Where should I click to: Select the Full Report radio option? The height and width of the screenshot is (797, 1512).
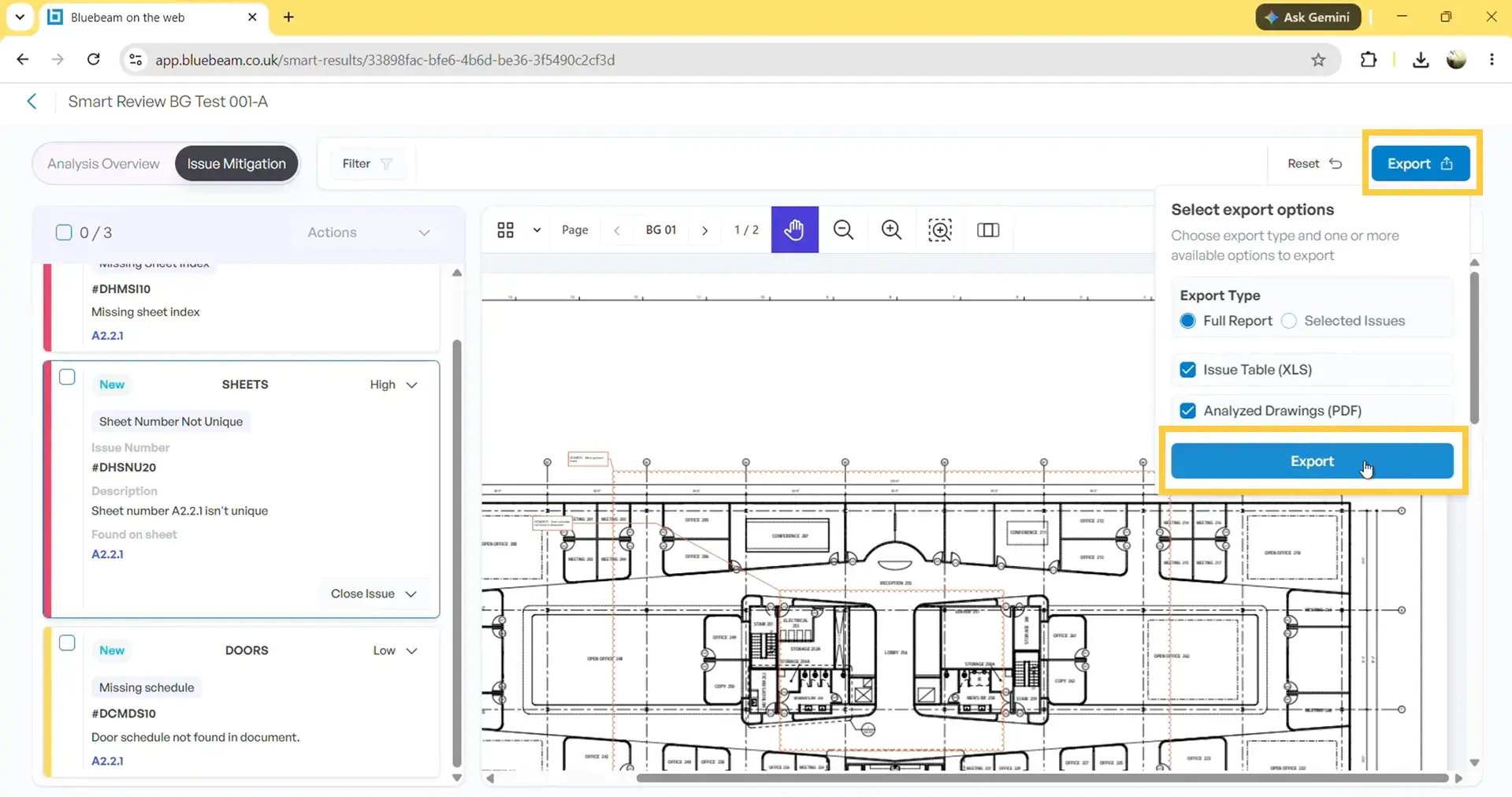(1187, 321)
